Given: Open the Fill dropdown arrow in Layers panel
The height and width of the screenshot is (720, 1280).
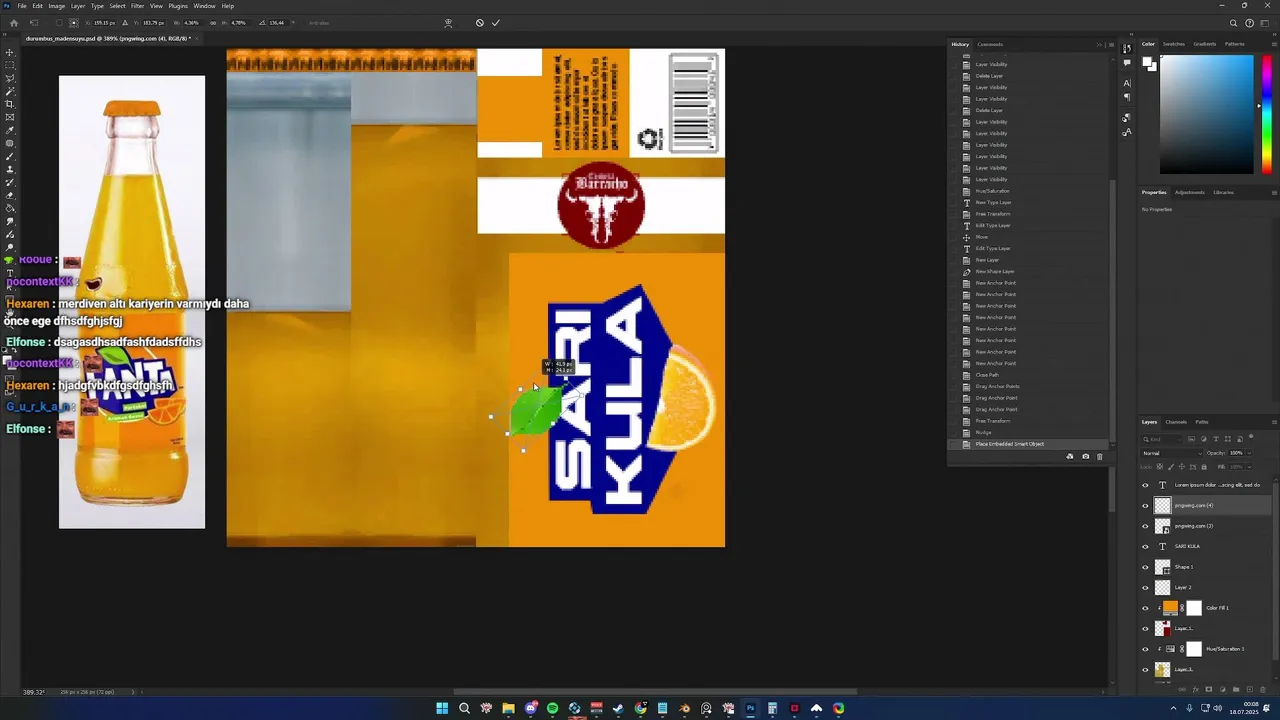Looking at the screenshot, I should click(1251, 467).
